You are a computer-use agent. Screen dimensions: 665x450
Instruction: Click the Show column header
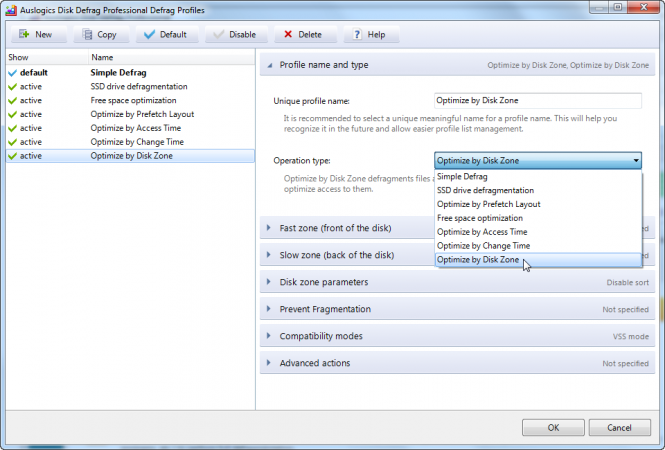[x=47, y=57]
